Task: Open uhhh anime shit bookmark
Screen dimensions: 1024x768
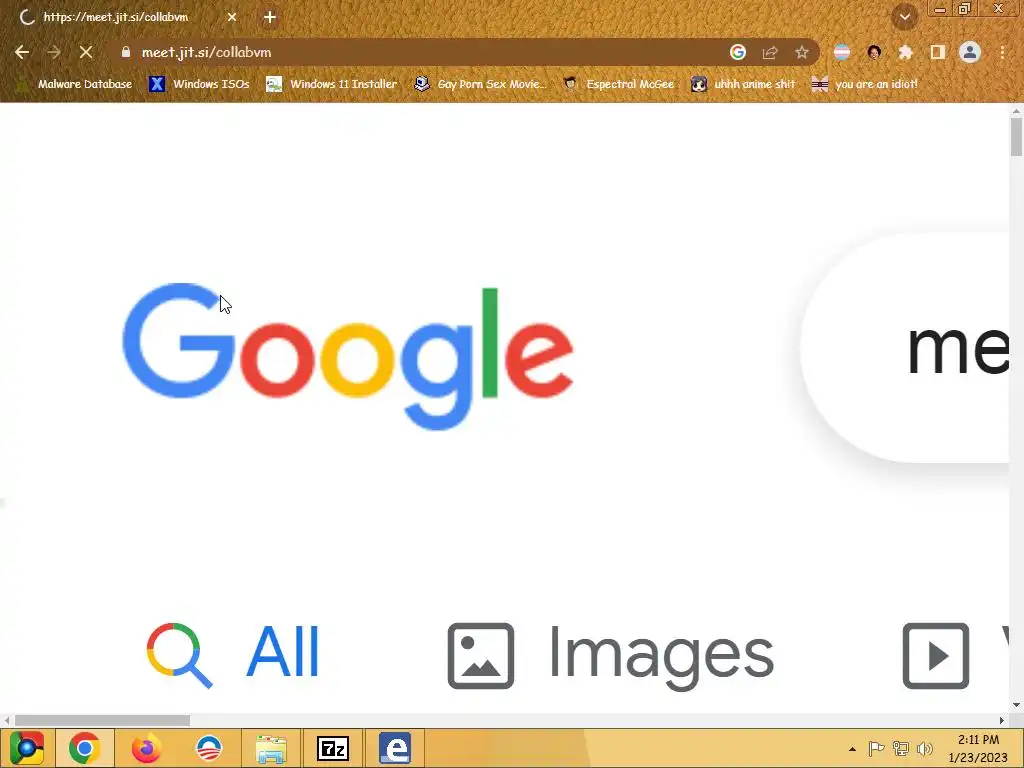Action: point(743,84)
